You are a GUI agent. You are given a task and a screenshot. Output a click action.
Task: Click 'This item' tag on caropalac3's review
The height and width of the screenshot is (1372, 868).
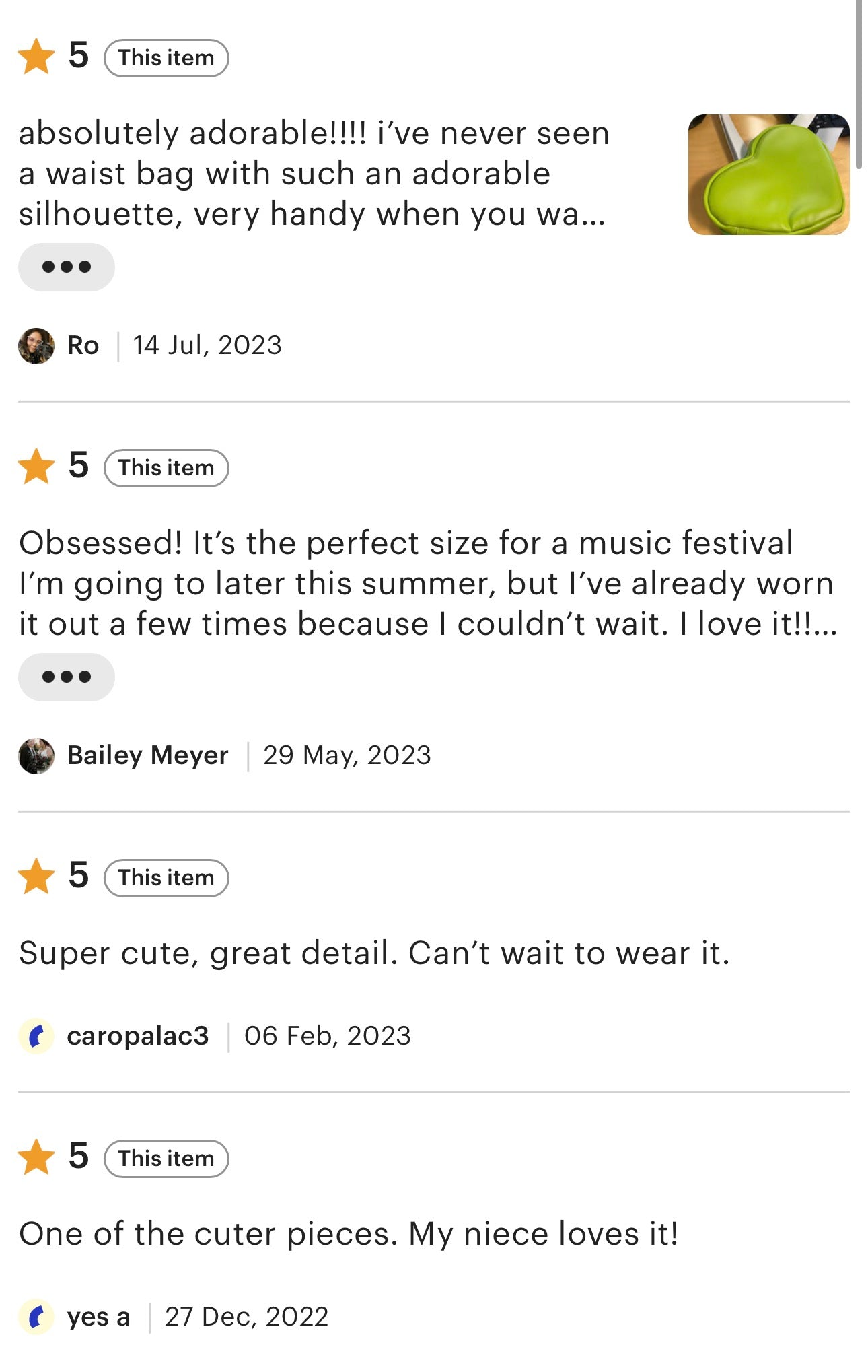pyautogui.click(x=166, y=879)
